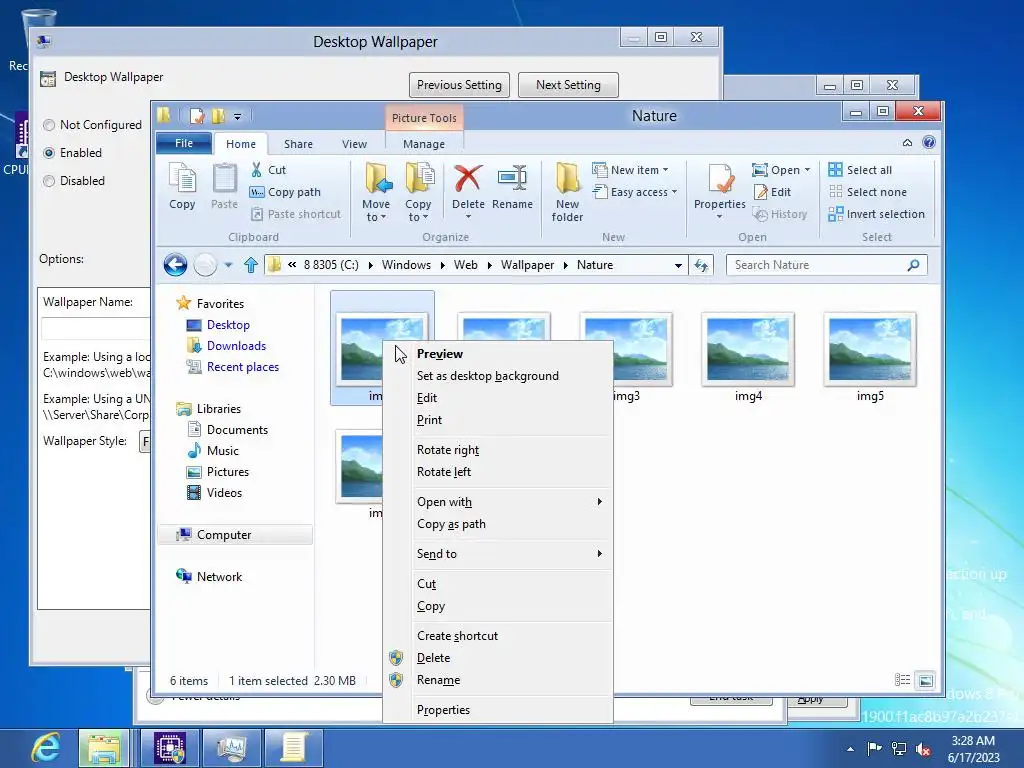Collapse the ribbon with the chevron
The width and height of the screenshot is (1024, 768).
pos(907,142)
